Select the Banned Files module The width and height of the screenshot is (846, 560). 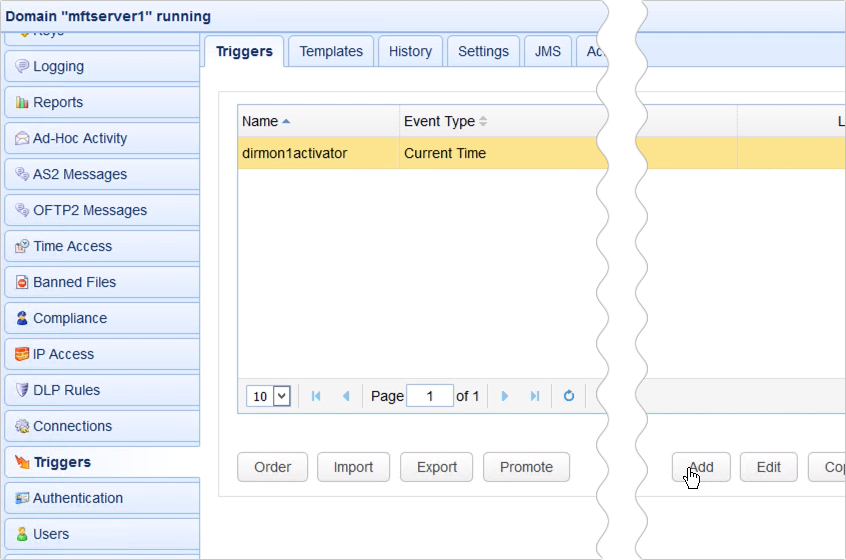pos(74,283)
